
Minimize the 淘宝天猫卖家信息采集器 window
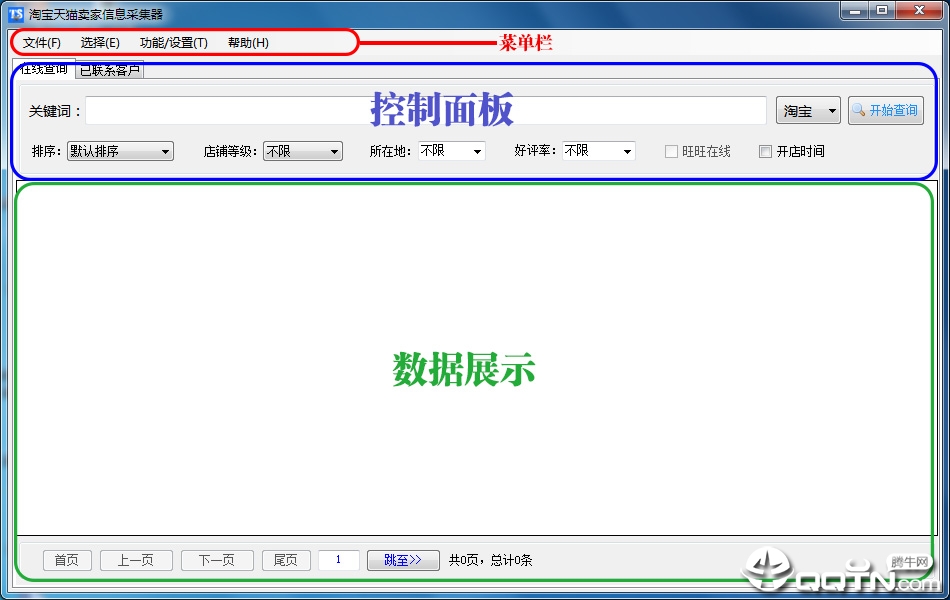pos(855,10)
